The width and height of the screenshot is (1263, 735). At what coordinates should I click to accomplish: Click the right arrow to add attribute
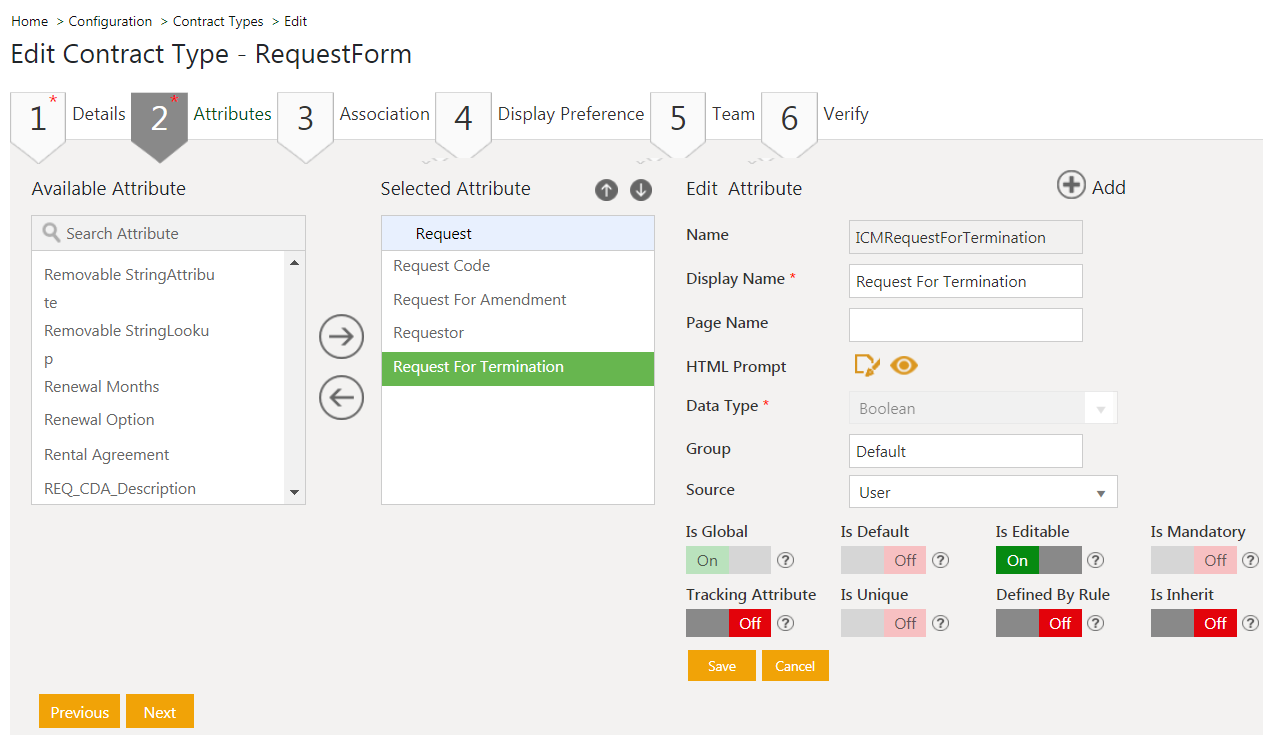pos(341,337)
